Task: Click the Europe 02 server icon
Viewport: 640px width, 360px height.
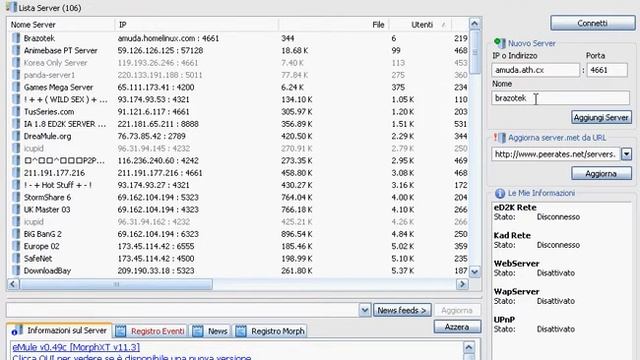Action: coord(16,247)
